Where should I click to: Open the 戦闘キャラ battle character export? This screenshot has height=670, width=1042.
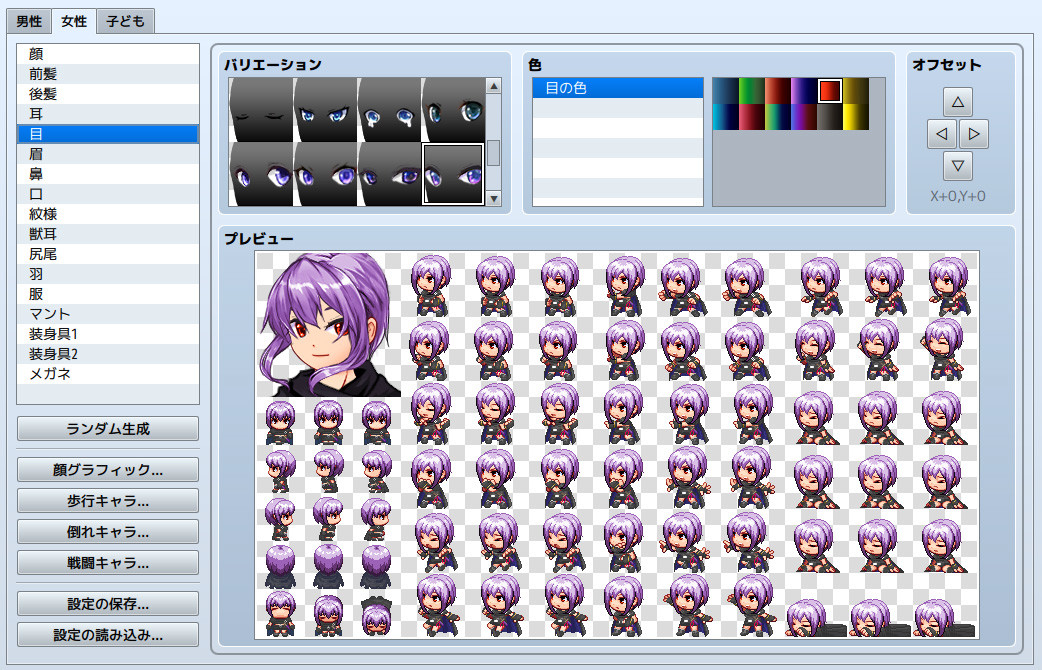coord(107,563)
